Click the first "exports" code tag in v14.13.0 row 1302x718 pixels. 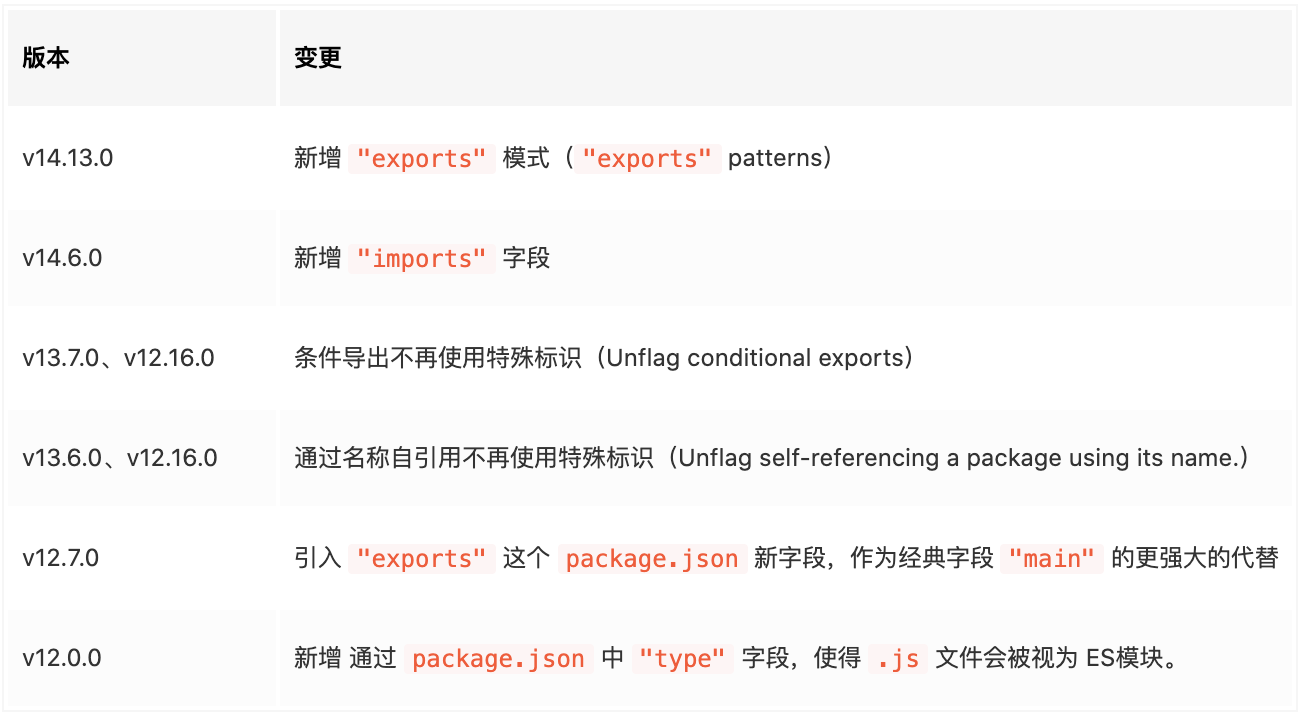(421, 159)
